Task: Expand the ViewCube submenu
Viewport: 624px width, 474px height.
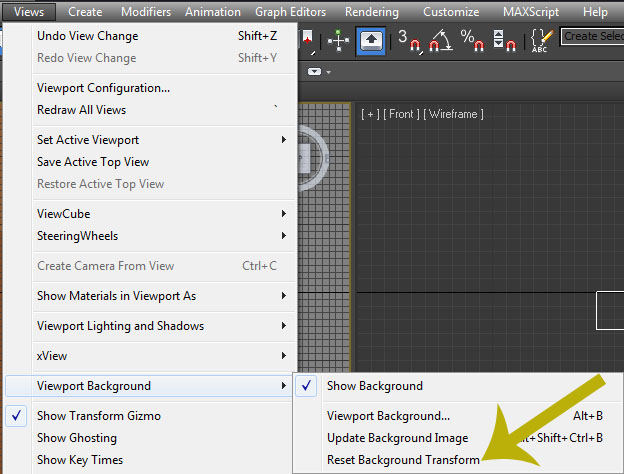Action: click(151, 214)
